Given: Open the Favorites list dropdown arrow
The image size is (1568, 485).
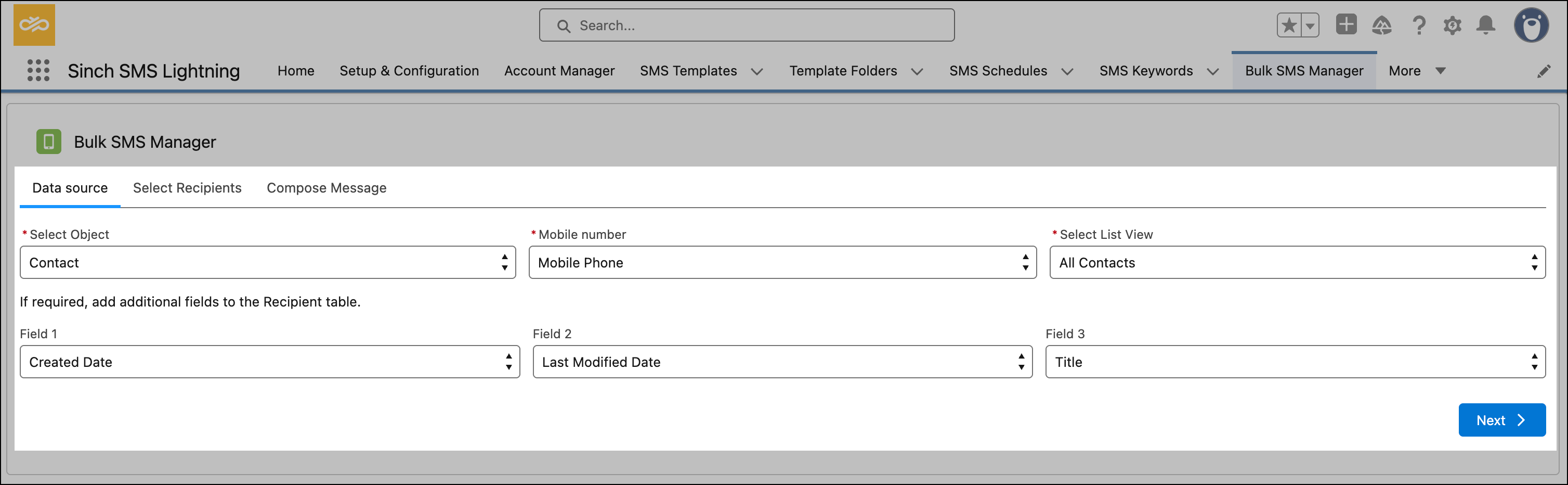Looking at the screenshot, I should click(1310, 25).
